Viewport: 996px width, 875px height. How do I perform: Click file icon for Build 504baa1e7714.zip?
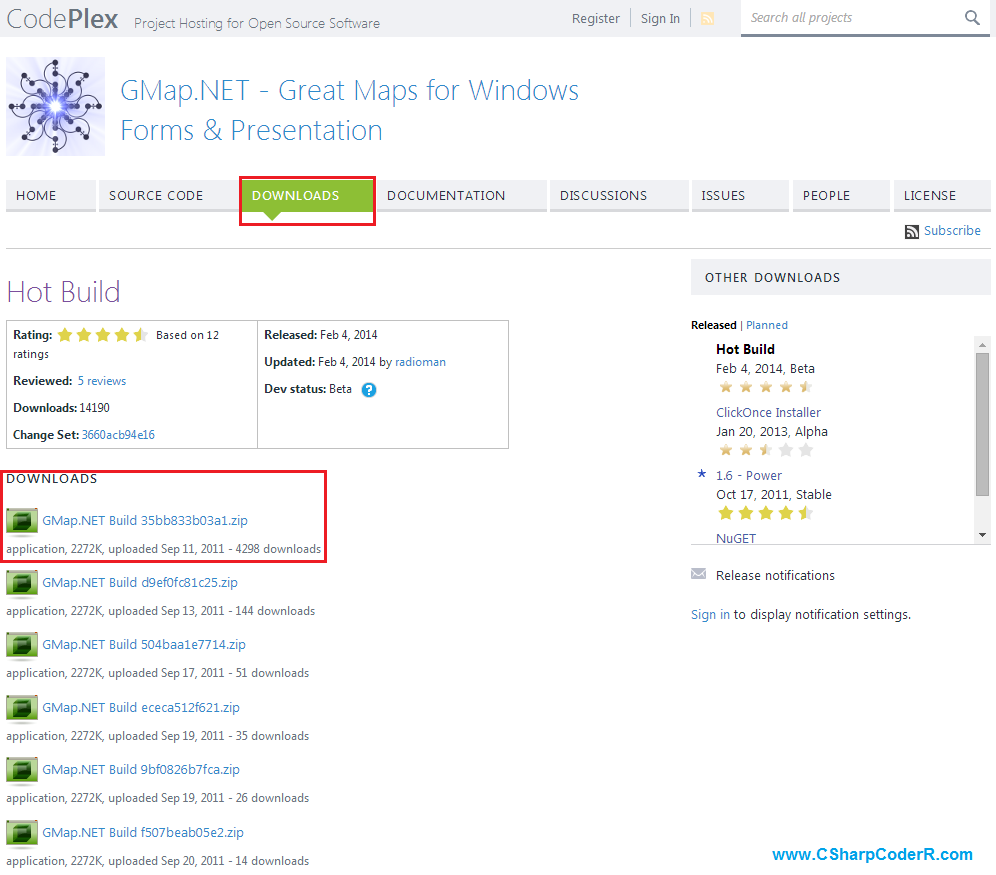[x=22, y=646]
